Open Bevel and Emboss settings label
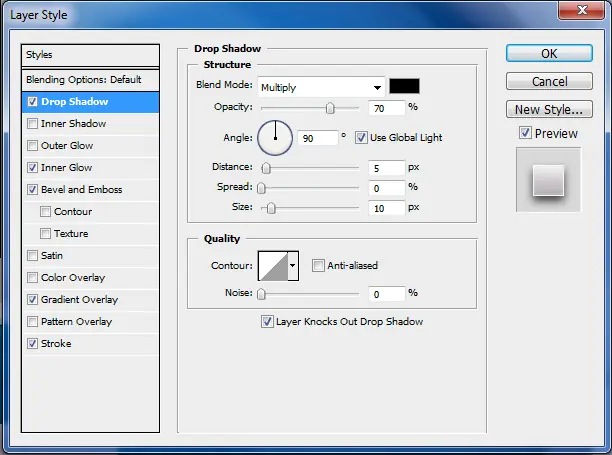This screenshot has width=612, height=455. point(82,190)
